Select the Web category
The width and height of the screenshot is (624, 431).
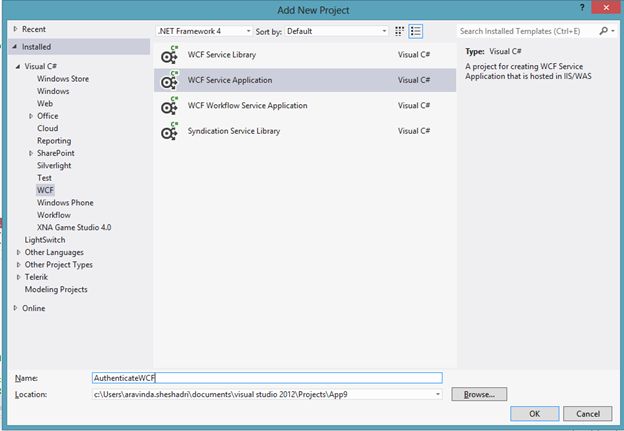tap(45, 103)
